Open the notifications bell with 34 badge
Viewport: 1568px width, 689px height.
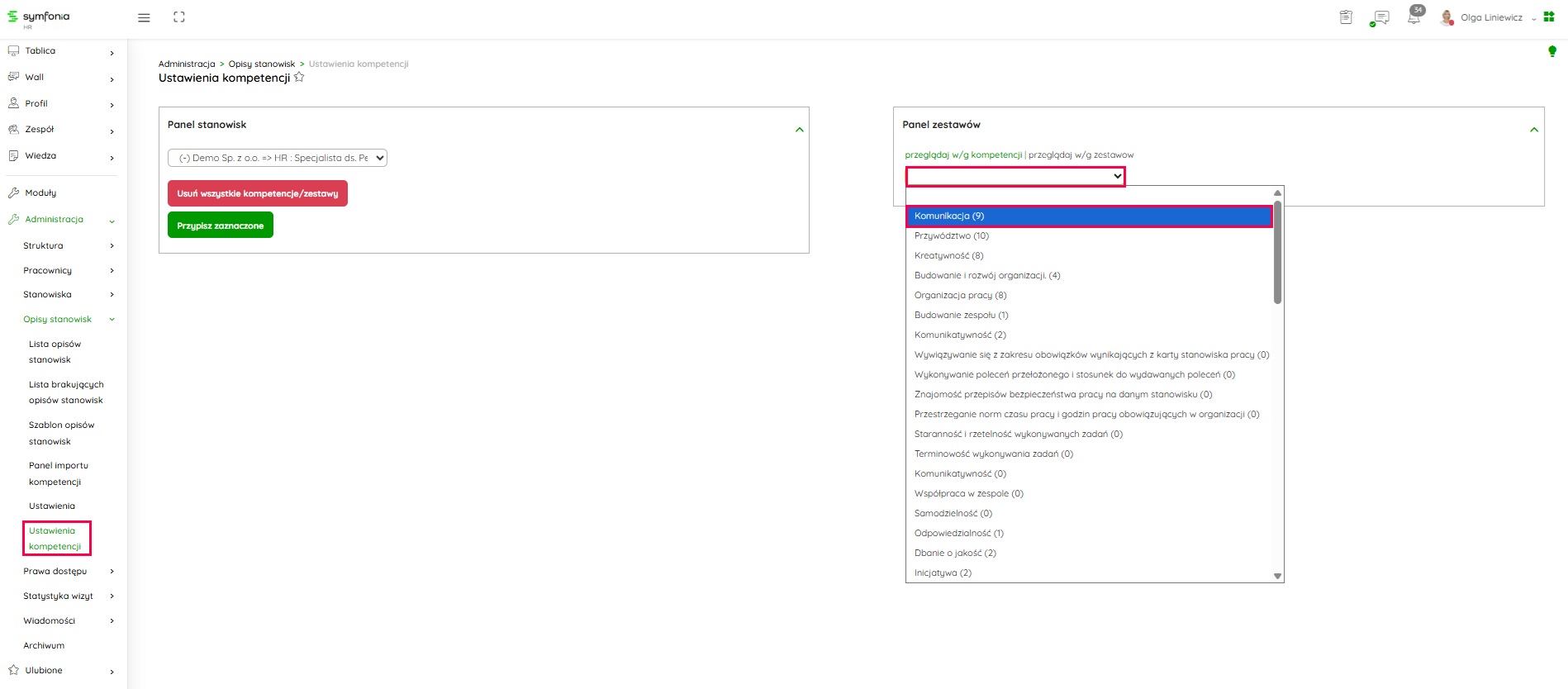[x=1414, y=17]
